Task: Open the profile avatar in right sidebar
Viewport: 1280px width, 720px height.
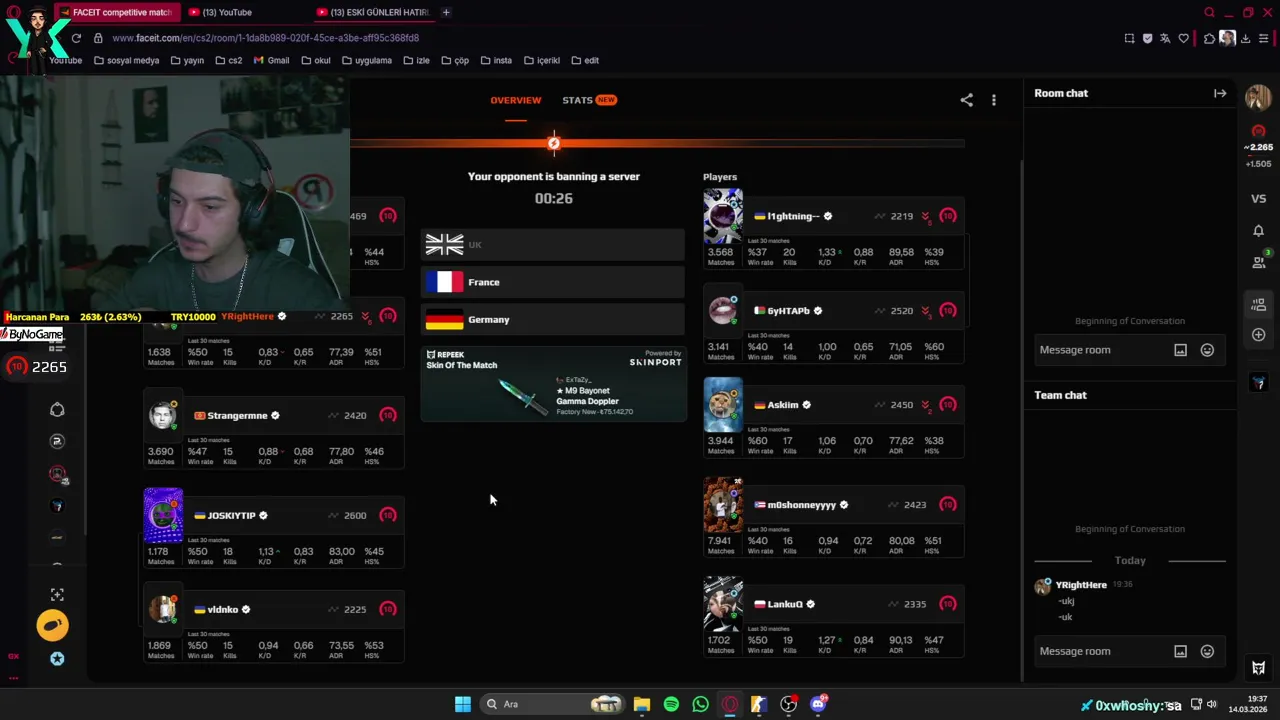Action: click(1258, 97)
